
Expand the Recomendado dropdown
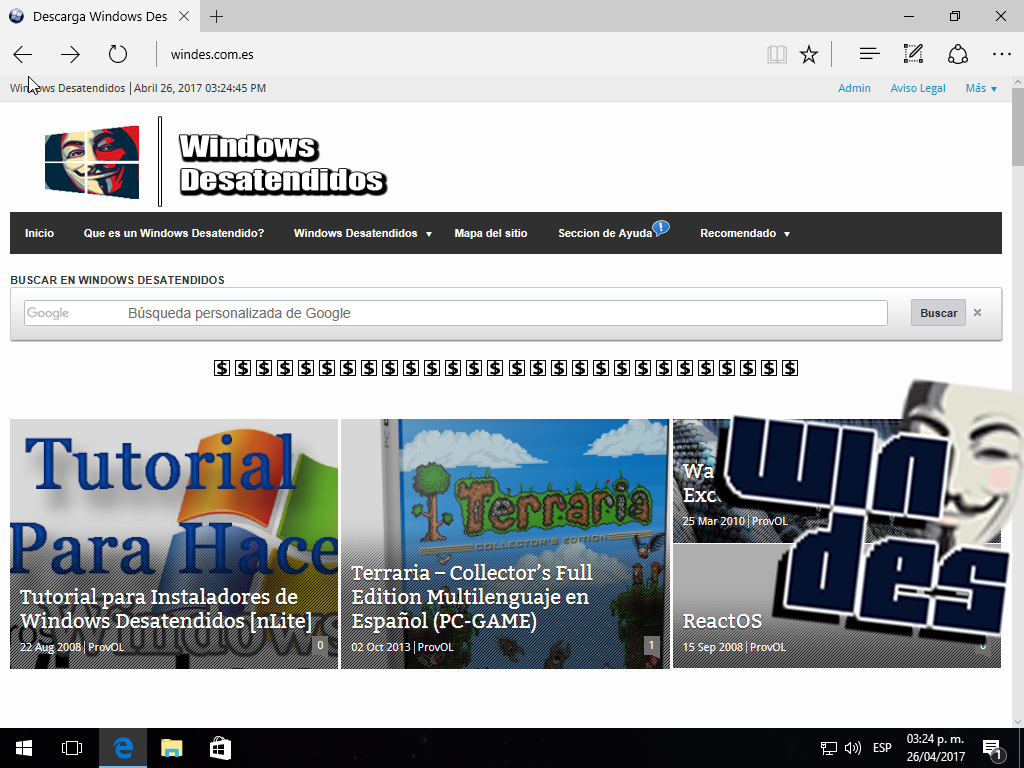pos(745,233)
